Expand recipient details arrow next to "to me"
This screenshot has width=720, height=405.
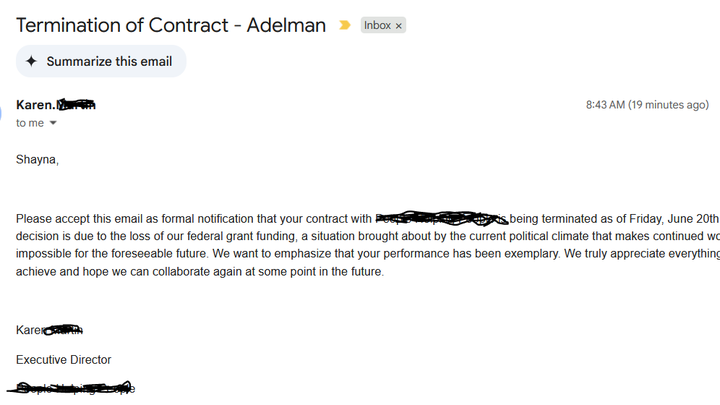coord(53,123)
